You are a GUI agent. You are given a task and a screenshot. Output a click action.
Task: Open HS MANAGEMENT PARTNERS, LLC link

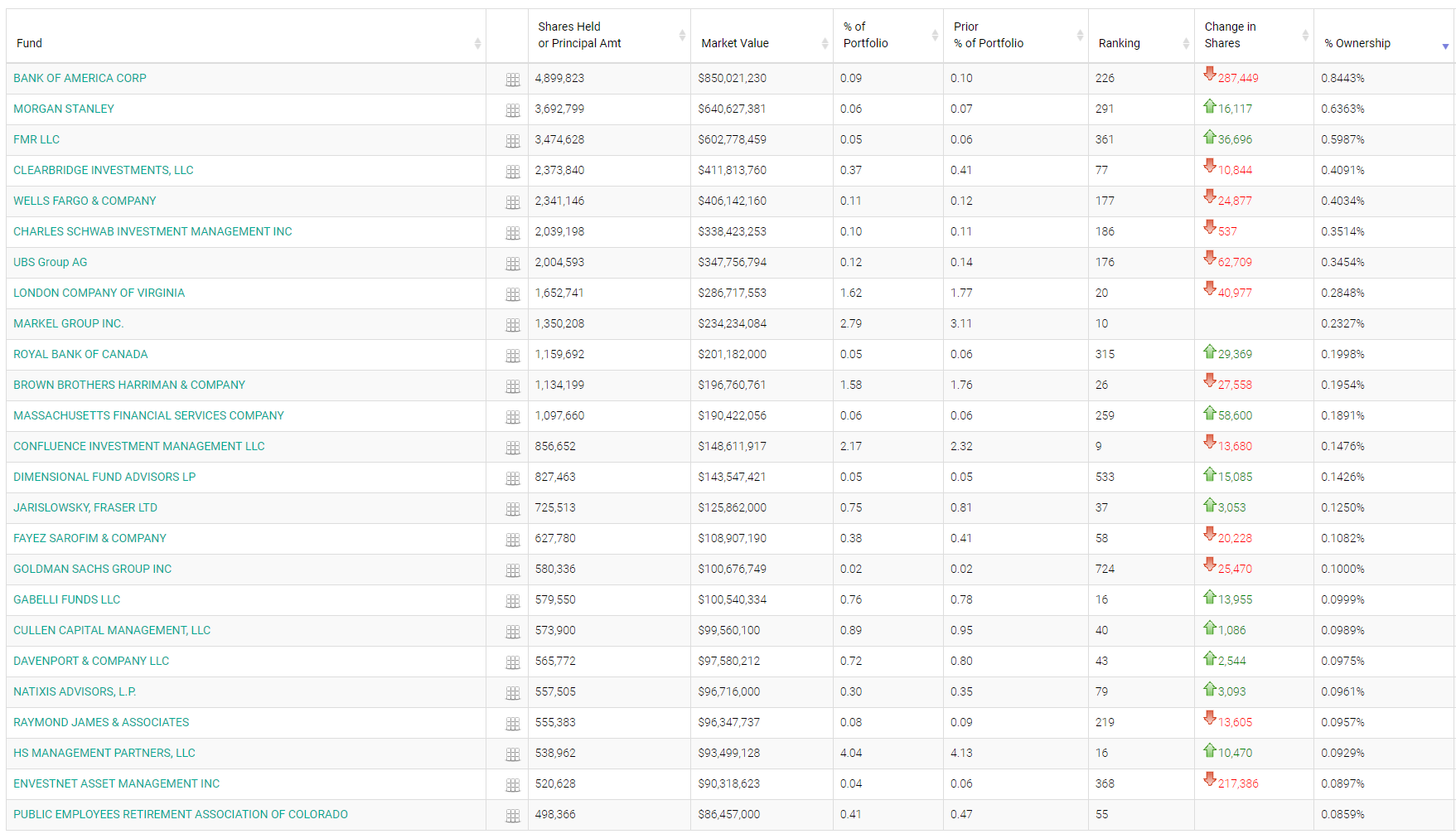(104, 753)
